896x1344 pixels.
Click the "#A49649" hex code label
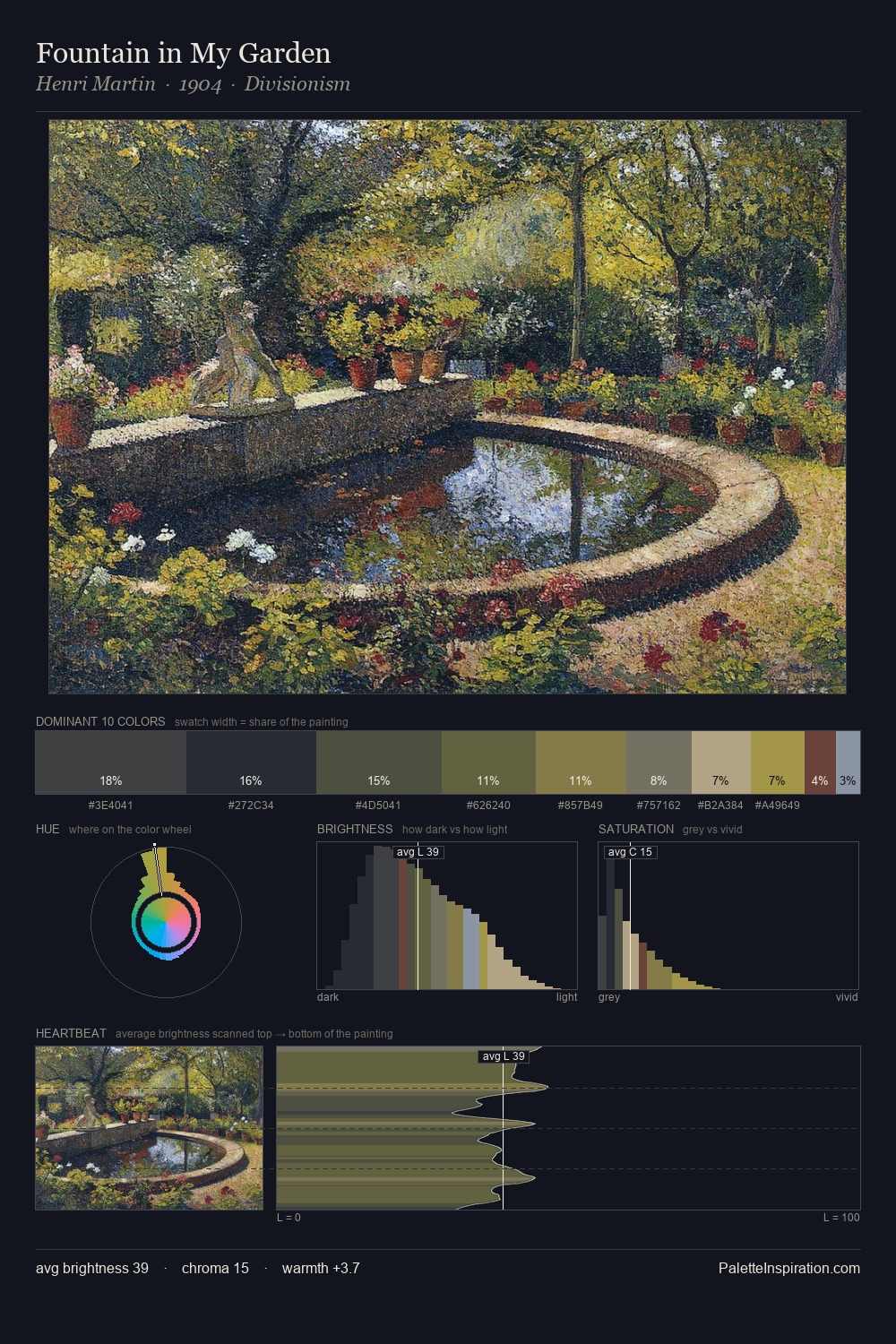tap(777, 806)
